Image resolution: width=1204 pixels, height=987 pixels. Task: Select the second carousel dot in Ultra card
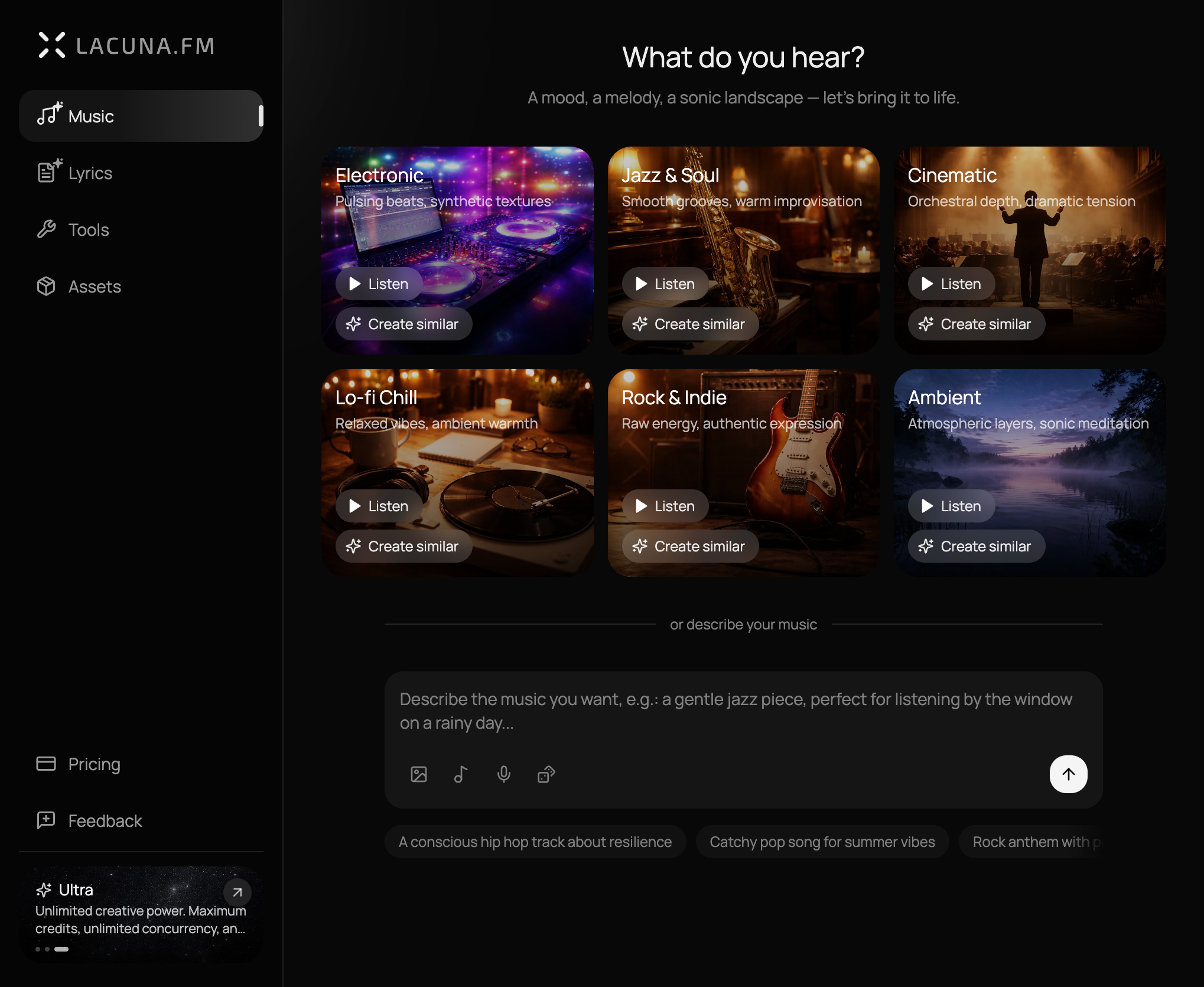(x=47, y=949)
